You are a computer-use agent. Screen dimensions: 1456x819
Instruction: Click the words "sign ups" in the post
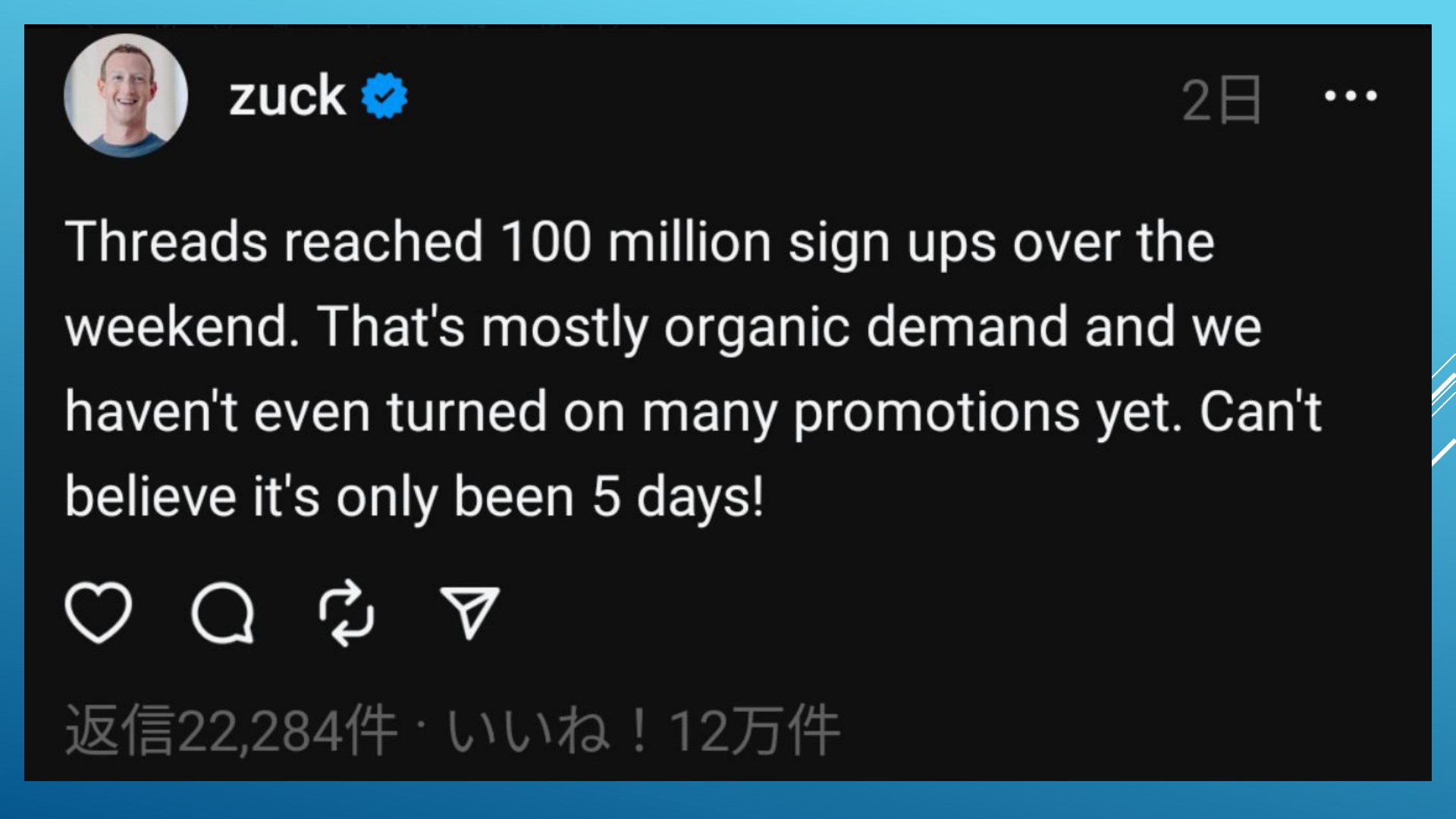[892, 244]
